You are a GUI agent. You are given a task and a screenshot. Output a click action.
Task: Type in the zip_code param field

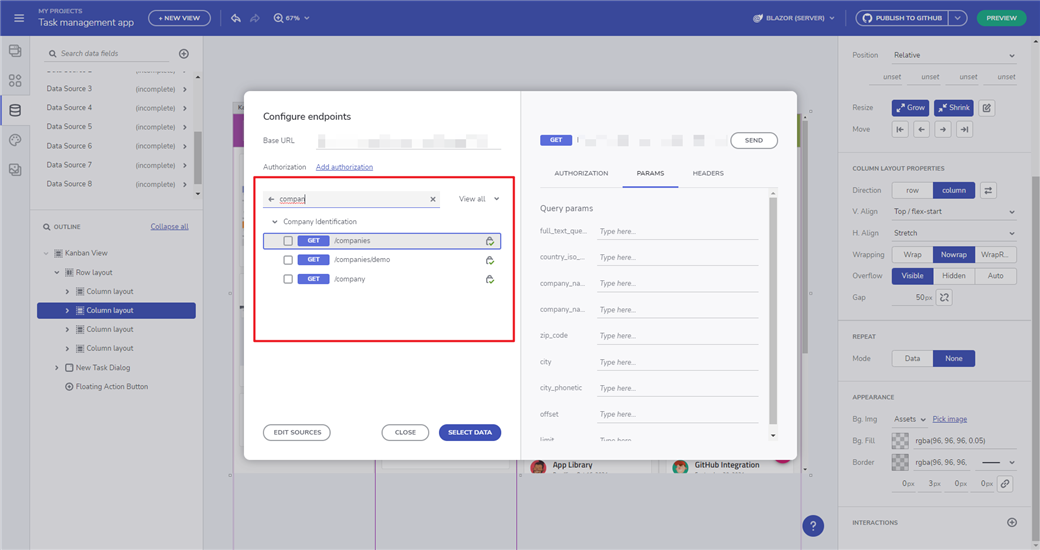(677, 336)
